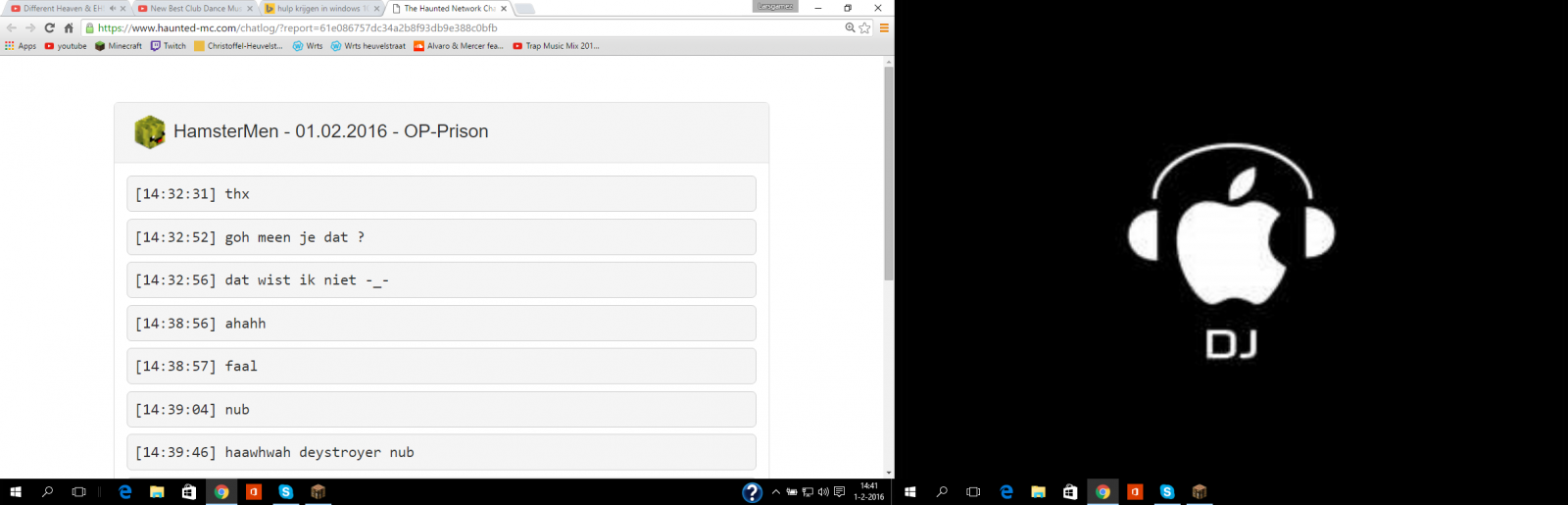Open the Wrts heuvelstraat bookmark
Image resolution: width=1568 pixels, height=505 pixels.
tap(368, 46)
